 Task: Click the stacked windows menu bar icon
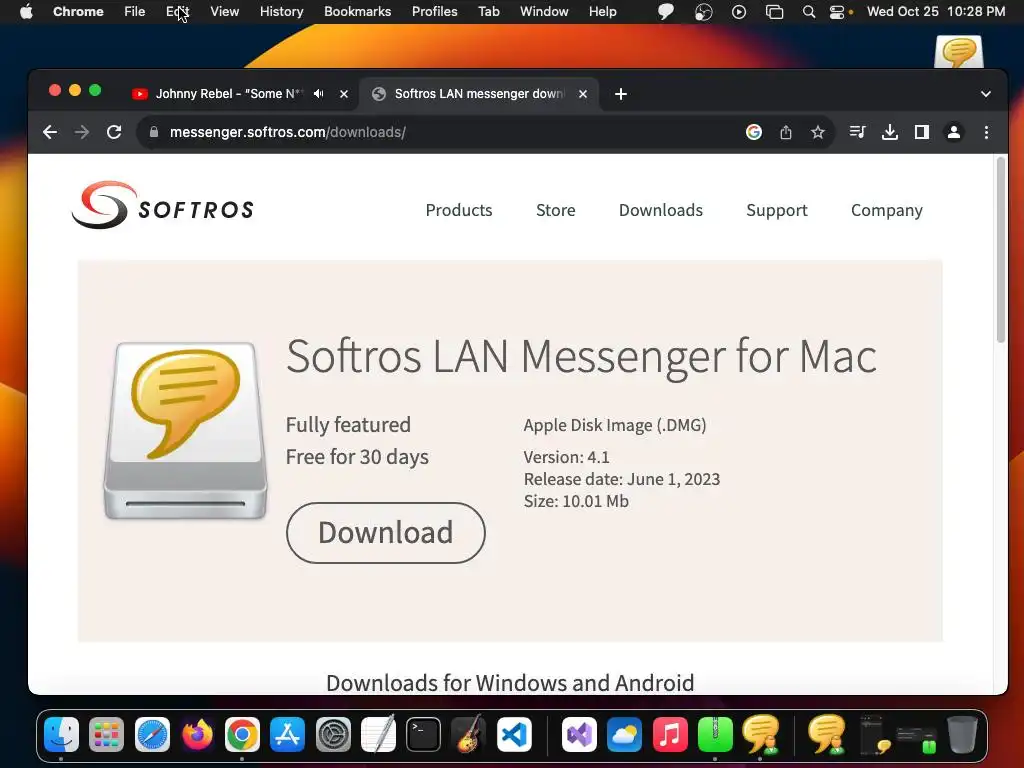coord(774,12)
